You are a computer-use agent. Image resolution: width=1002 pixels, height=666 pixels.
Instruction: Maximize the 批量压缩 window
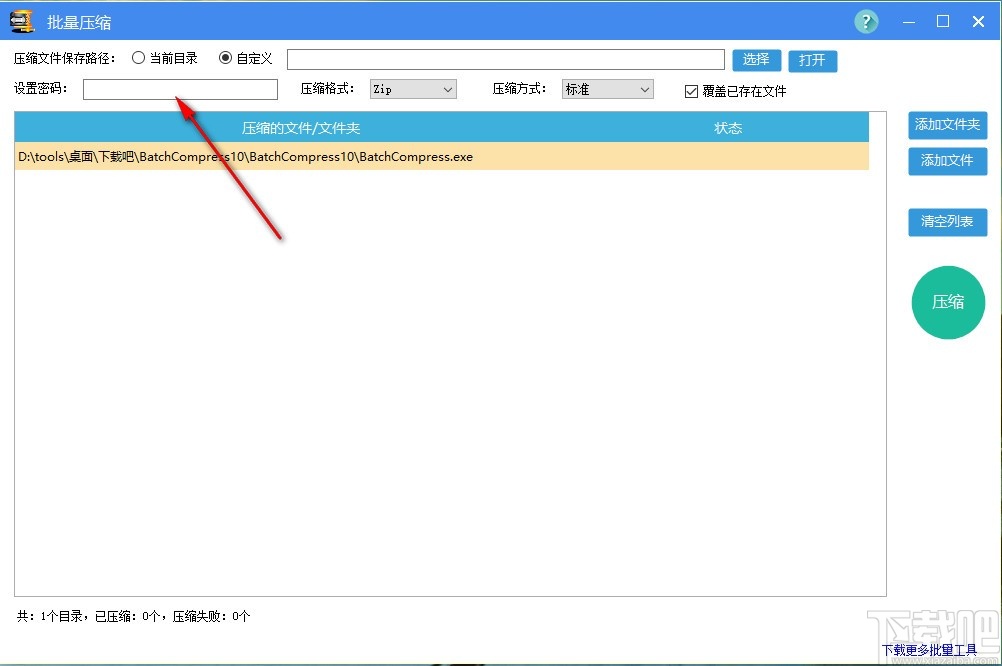point(943,22)
